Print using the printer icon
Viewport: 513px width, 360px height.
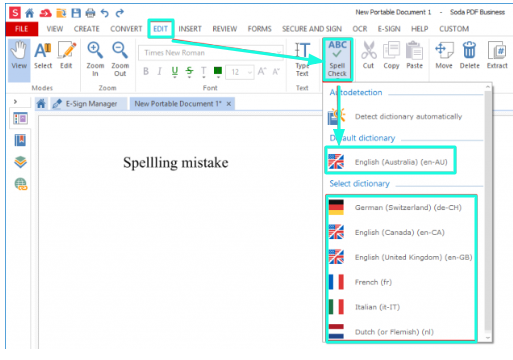[90, 13]
